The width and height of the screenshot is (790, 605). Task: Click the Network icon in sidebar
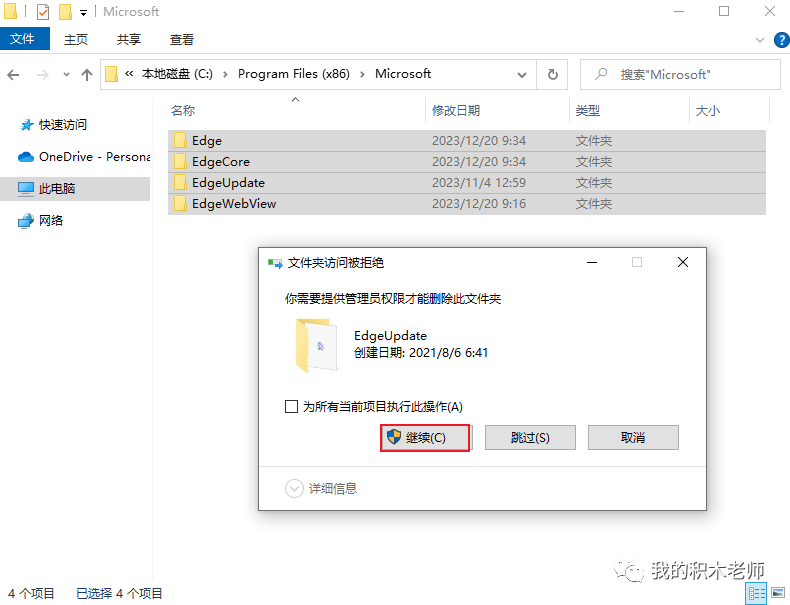pos(26,221)
